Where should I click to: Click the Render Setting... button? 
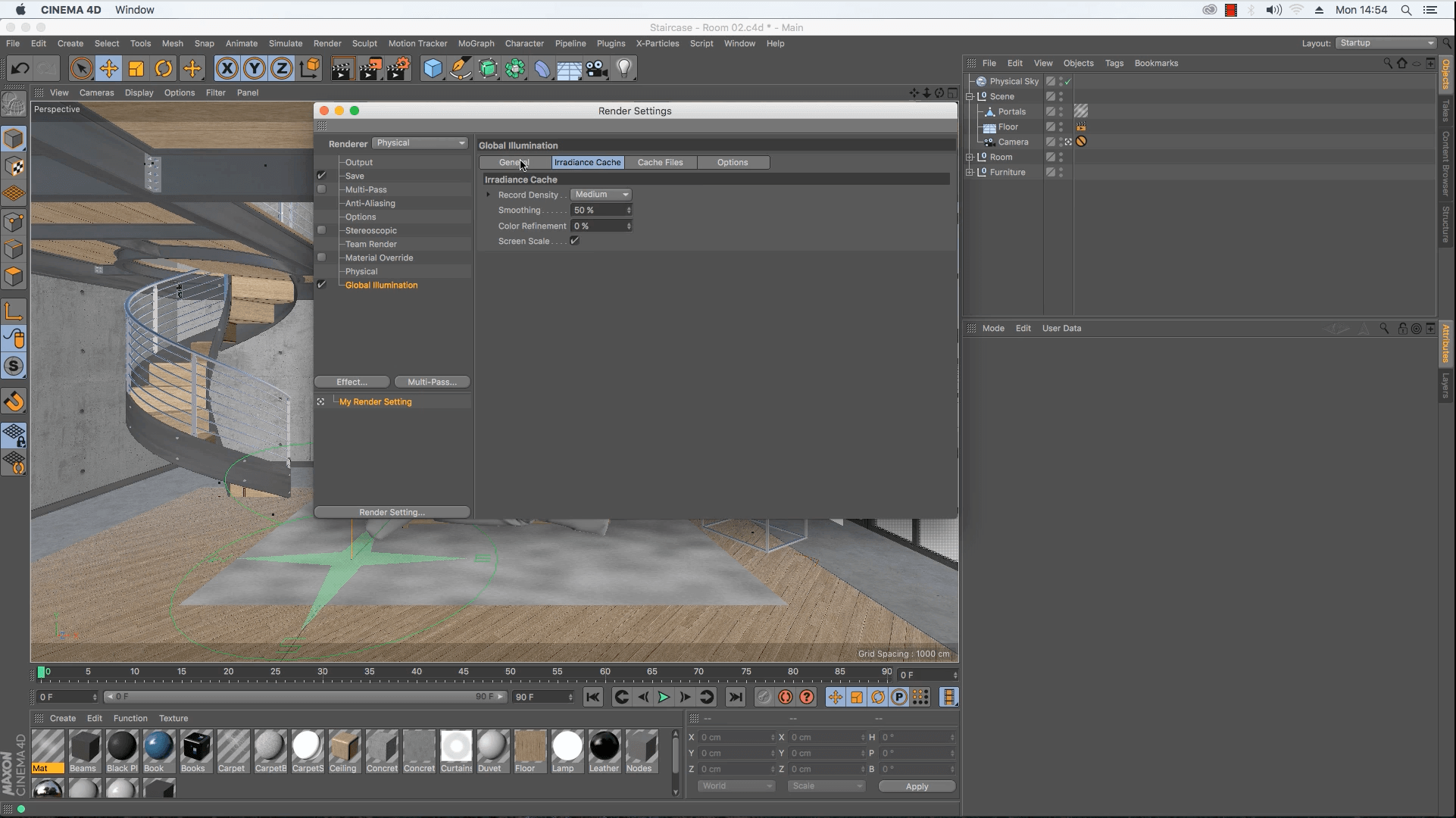click(x=392, y=512)
